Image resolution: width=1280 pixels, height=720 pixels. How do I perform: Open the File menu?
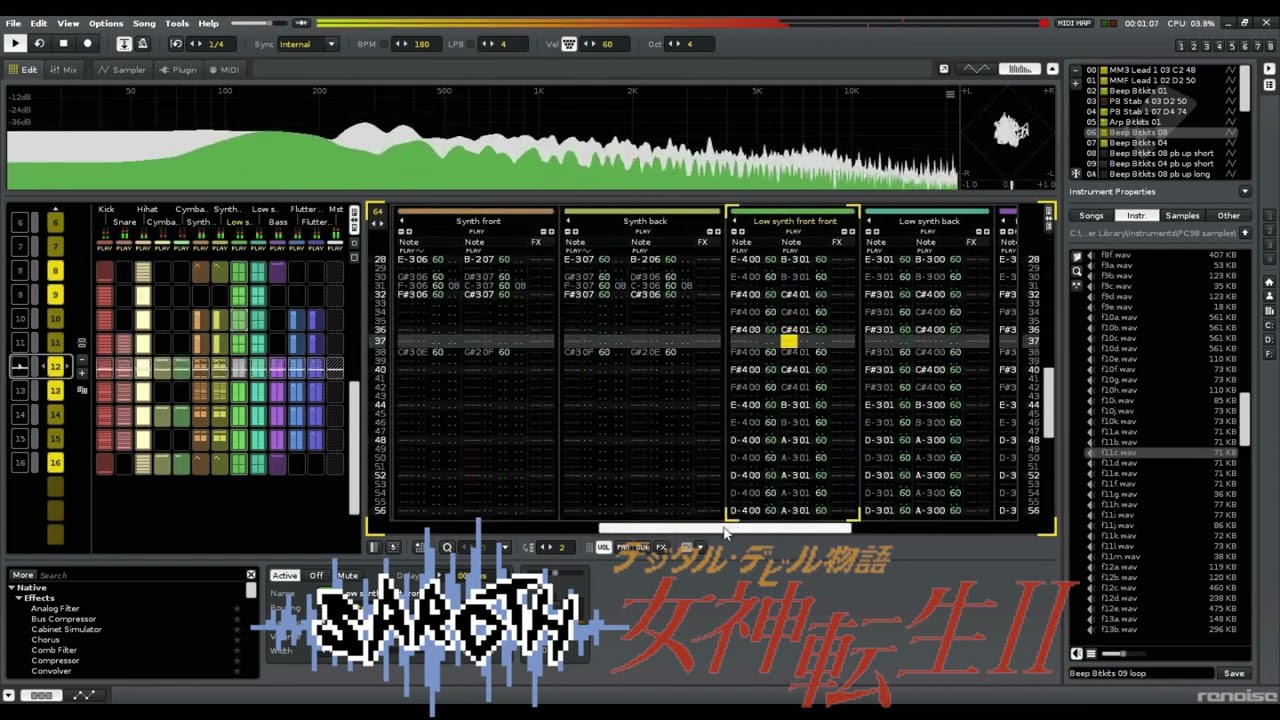click(13, 23)
